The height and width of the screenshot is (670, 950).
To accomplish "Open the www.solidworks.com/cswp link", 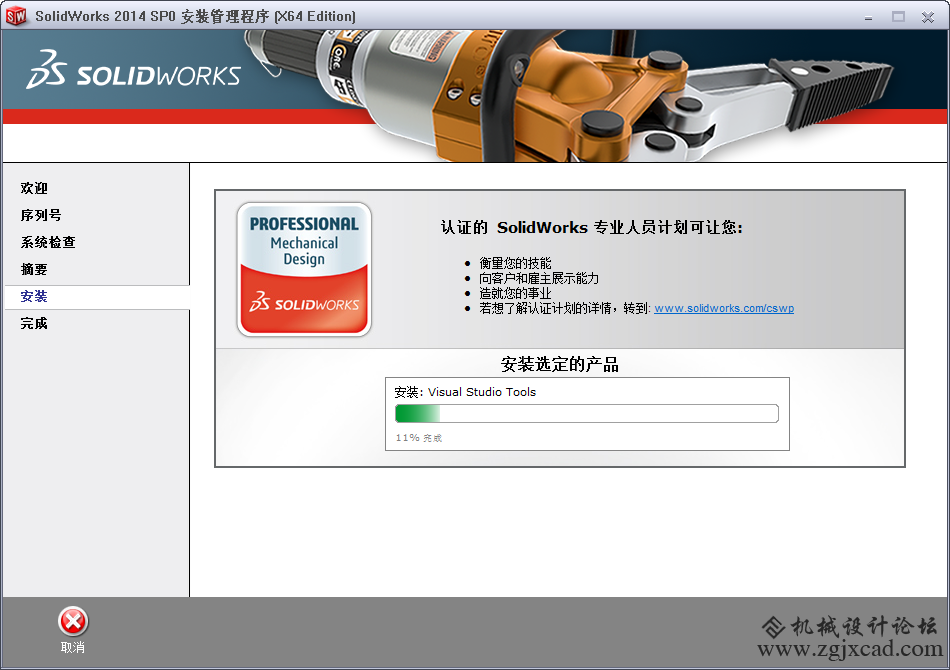I will pyautogui.click(x=724, y=308).
